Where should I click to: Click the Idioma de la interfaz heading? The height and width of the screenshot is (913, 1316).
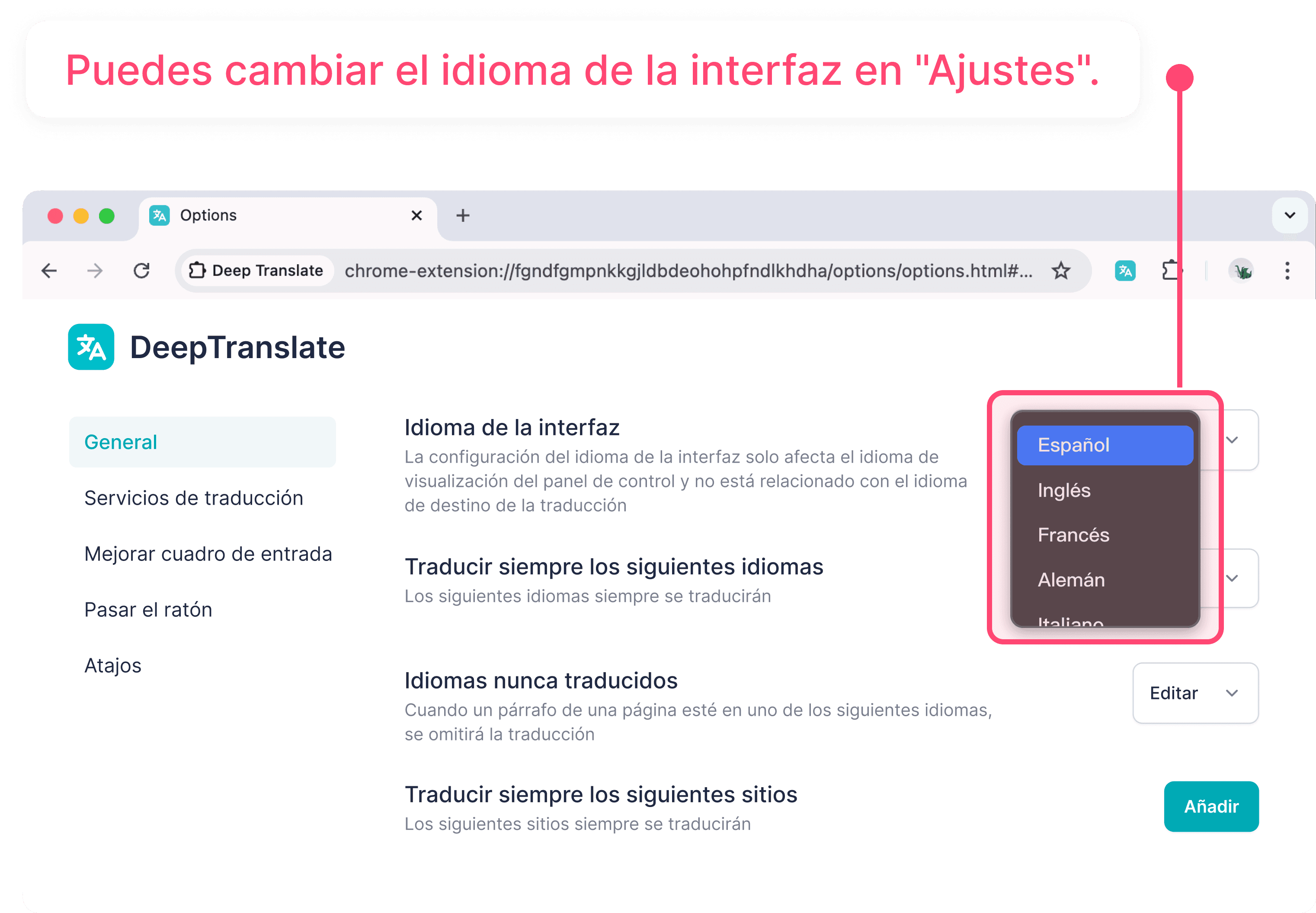coord(512,427)
